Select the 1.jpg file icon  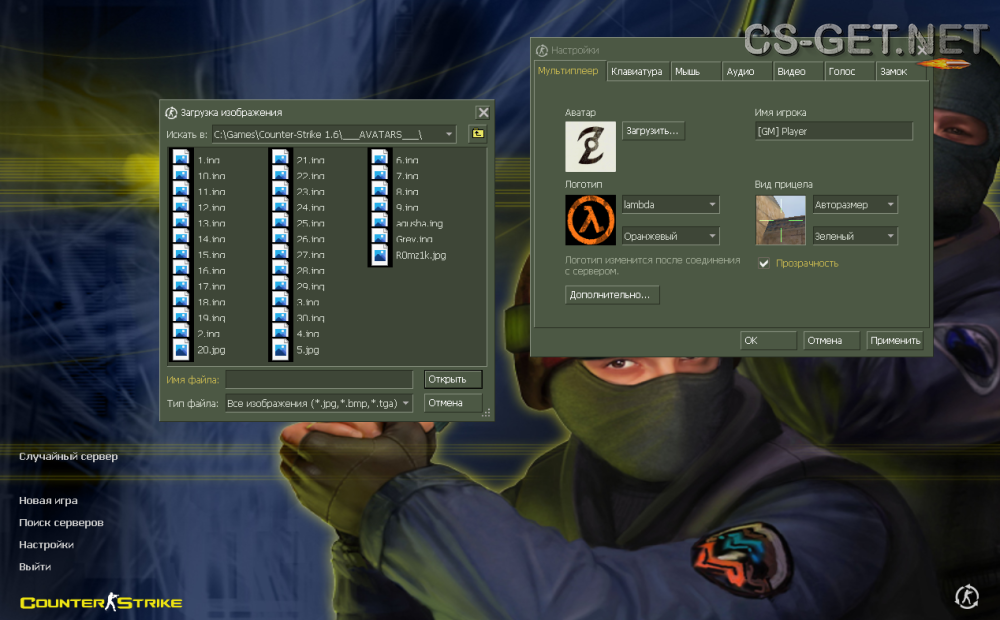[181, 157]
